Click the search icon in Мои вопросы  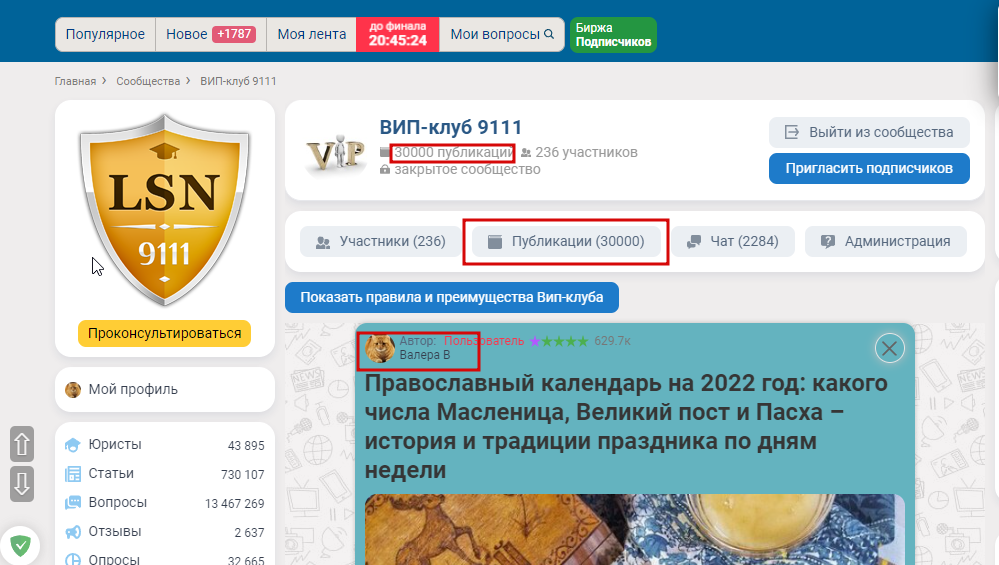click(x=549, y=34)
